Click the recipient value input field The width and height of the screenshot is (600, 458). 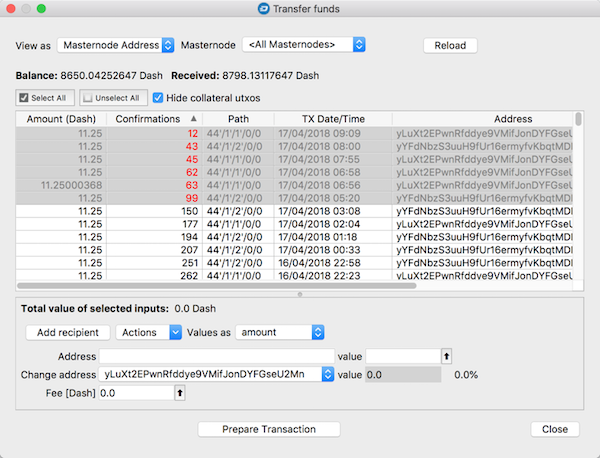(x=403, y=357)
